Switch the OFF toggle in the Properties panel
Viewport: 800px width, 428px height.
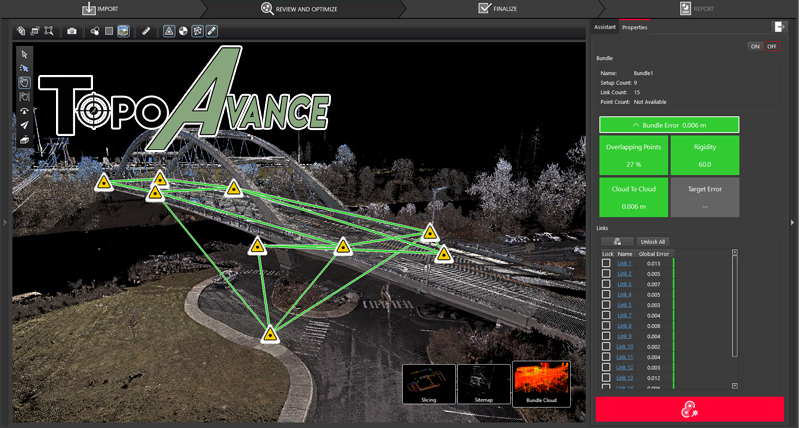[772, 46]
